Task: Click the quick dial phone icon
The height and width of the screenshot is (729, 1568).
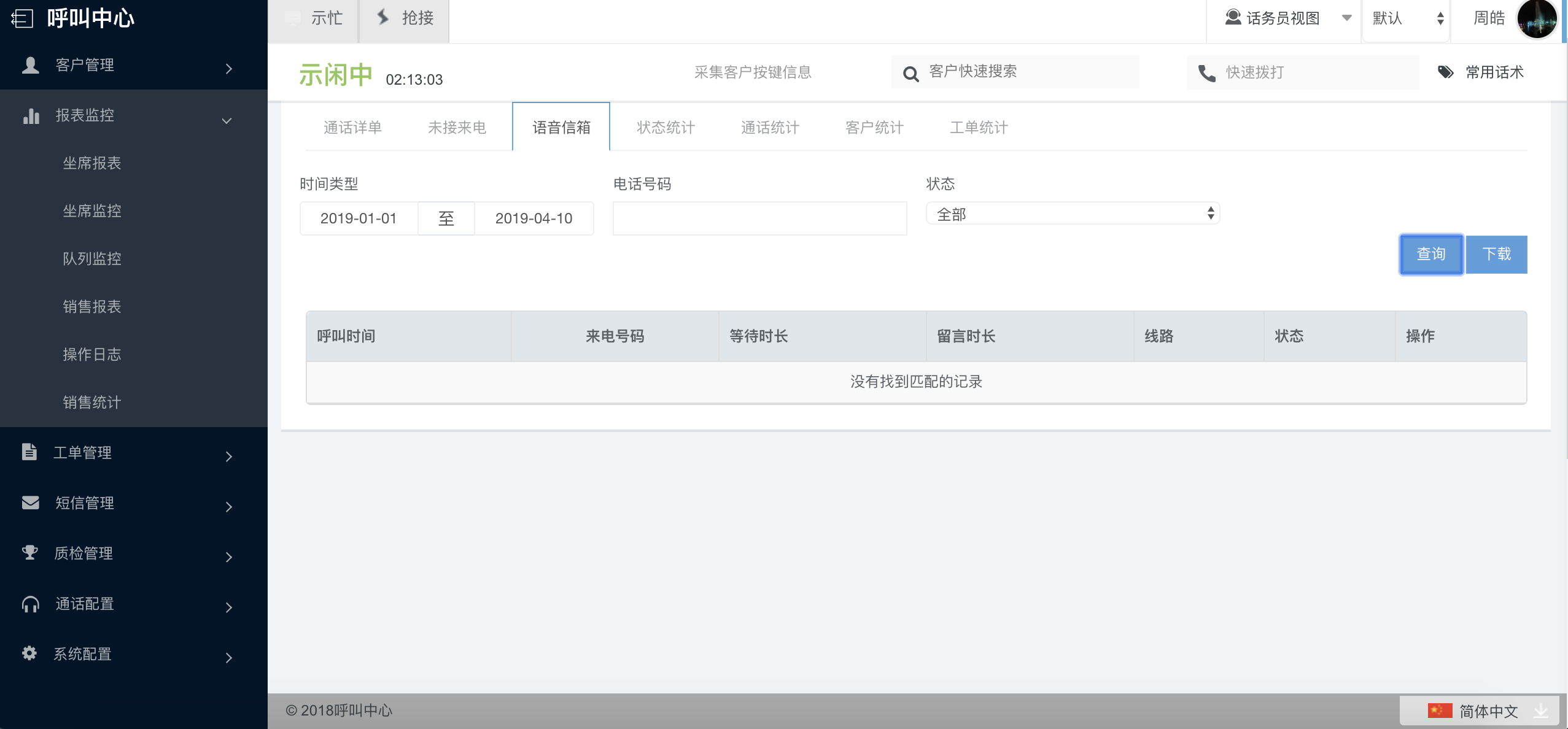Action: click(1206, 74)
